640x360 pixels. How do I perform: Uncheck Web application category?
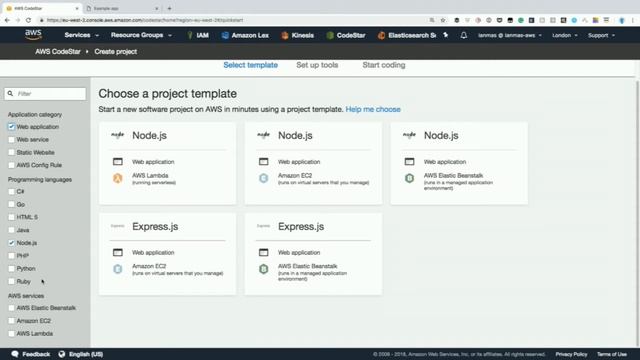coord(11,127)
